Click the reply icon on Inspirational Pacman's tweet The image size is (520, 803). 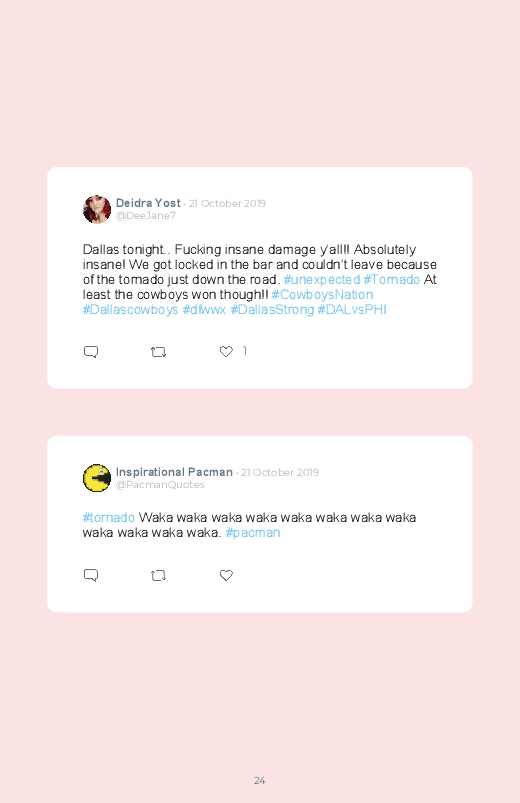(91, 575)
